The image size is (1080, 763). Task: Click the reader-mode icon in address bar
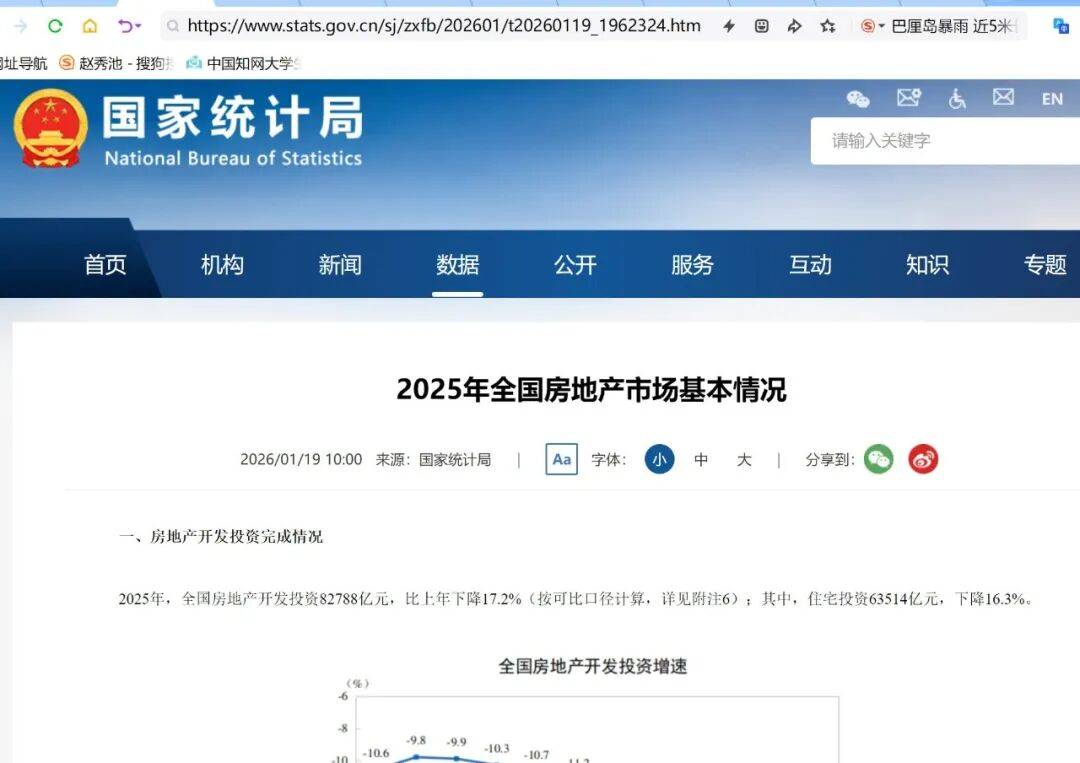pos(761,26)
